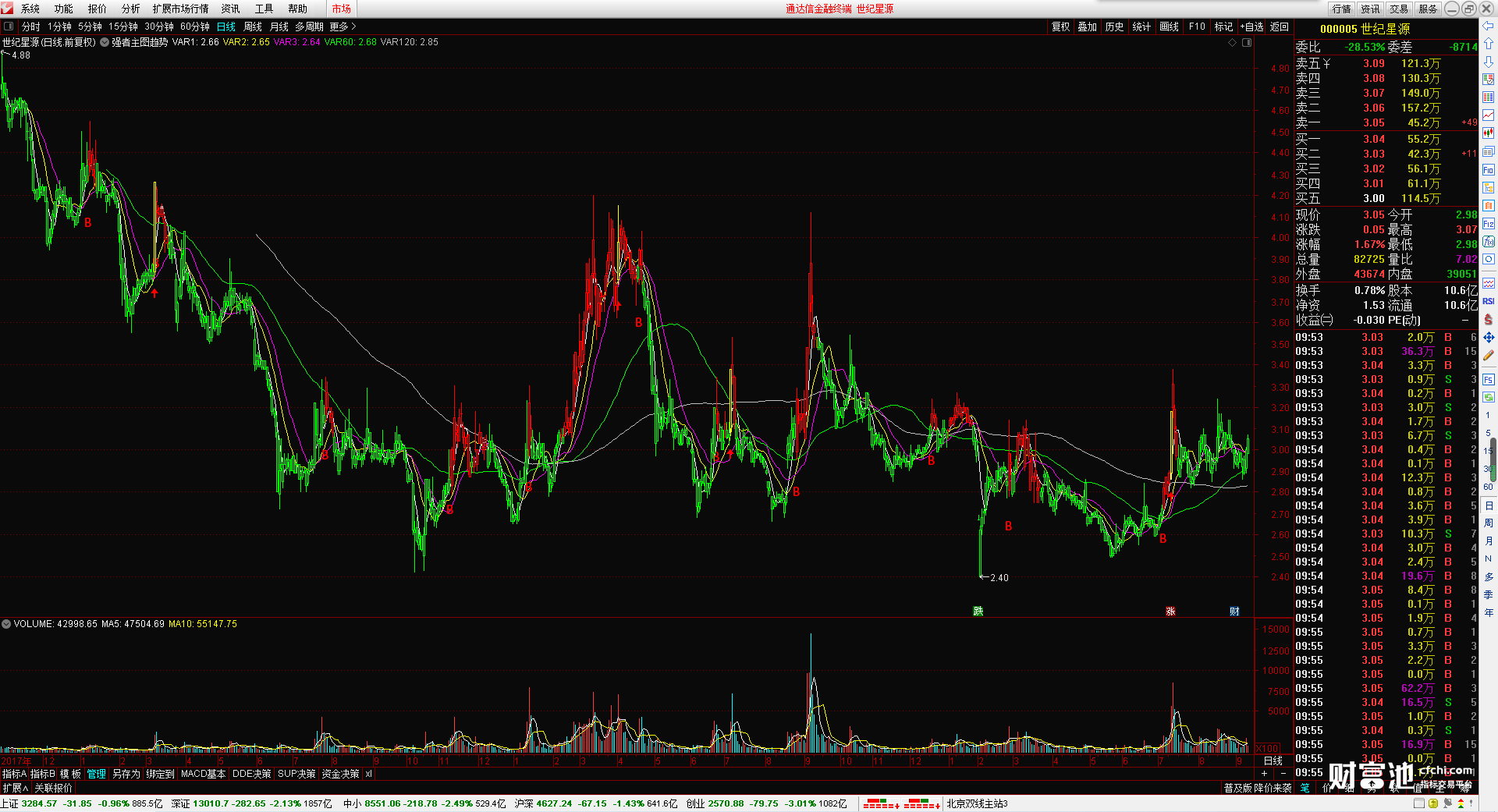Viewport: 1498px width, 812px height.
Task: Click the small window icon left of 分时
Action: 8,27
